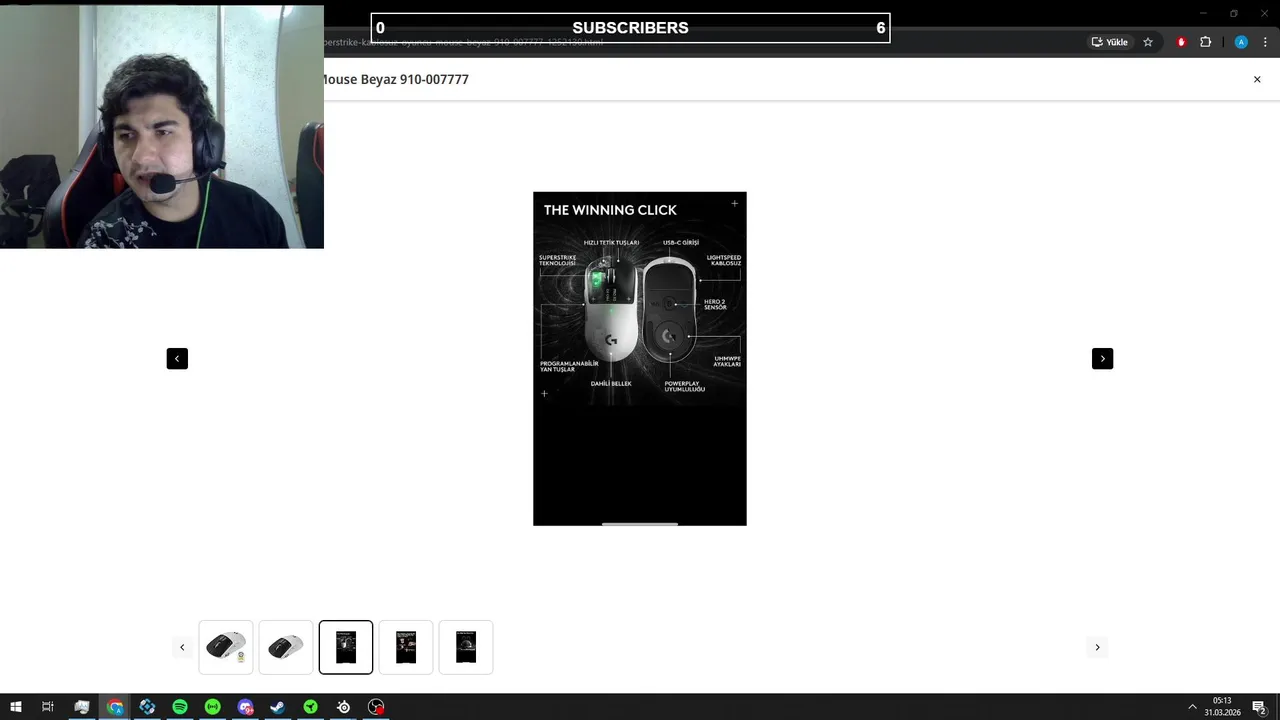Image resolution: width=1280 pixels, height=720 pixels.
Task: Open the red hand ad blocker extension
Action: (1181, 42)
